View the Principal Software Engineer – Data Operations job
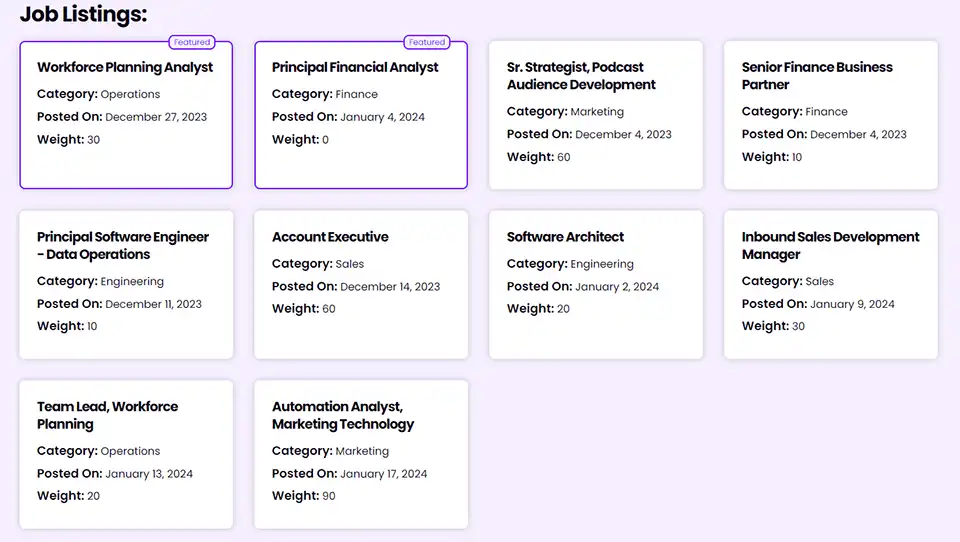The height and width of the screenshot is (542, 960). 126,285
